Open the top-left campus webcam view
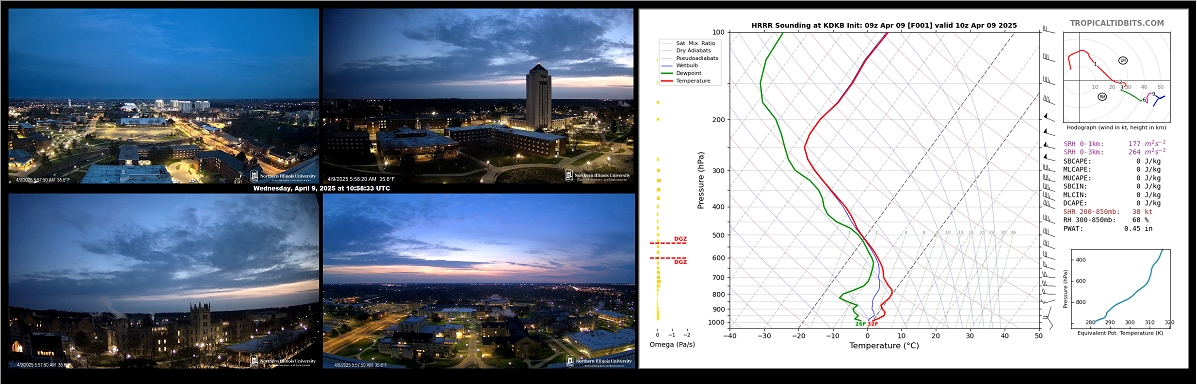 163,96
